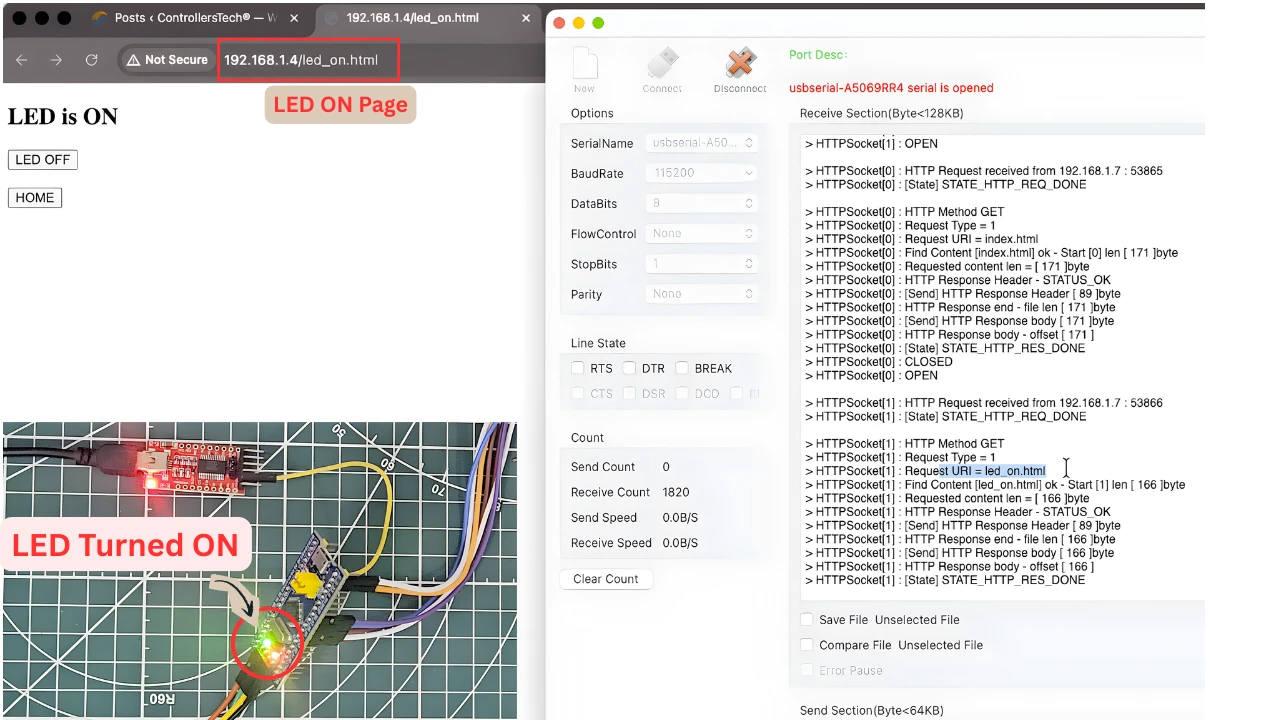Check the BREAK line state box
Image resolution: width=1280 pixels, height=720 pixels.
click(x=682, y=369)
